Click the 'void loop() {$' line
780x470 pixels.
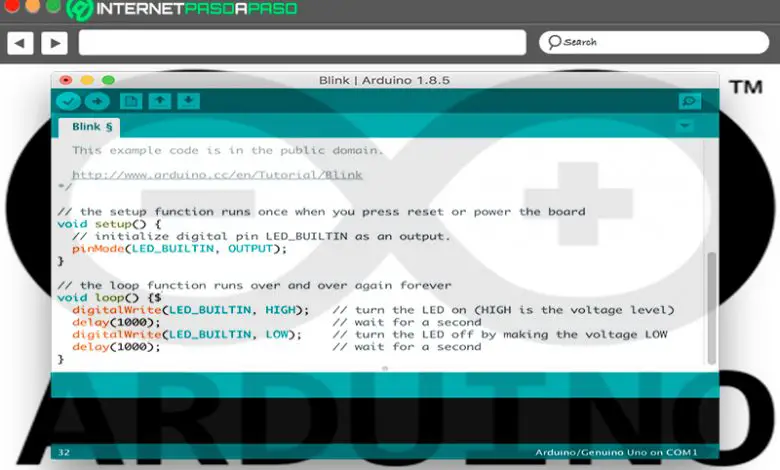click(x=109, y=298)
